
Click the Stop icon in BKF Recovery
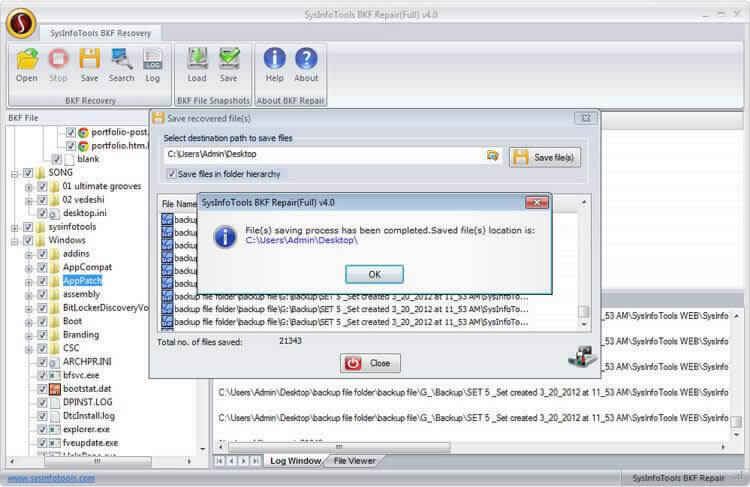coord(58,59)
